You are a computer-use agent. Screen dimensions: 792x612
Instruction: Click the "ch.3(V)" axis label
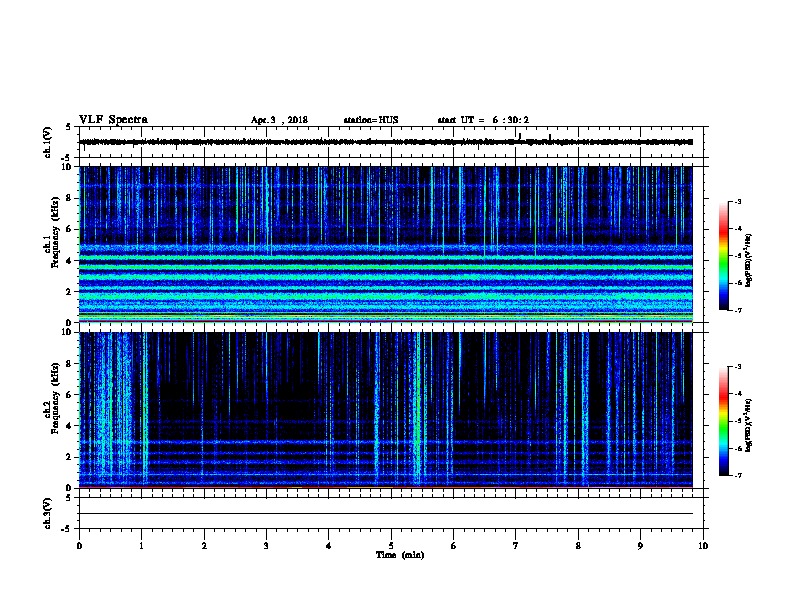point(47,513)
